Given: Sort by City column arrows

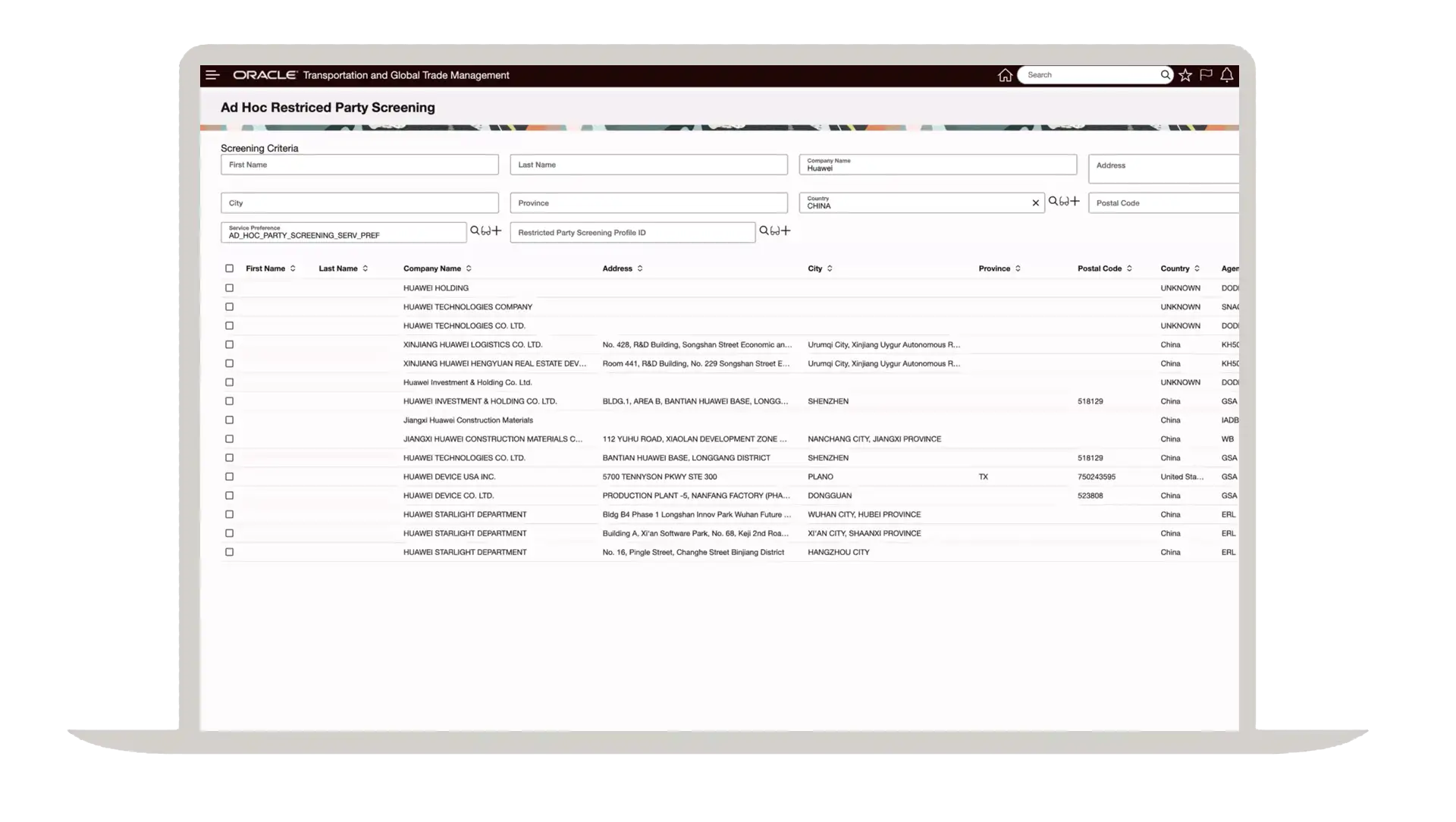Looking at the screenshot, I should tap(830, 268).
